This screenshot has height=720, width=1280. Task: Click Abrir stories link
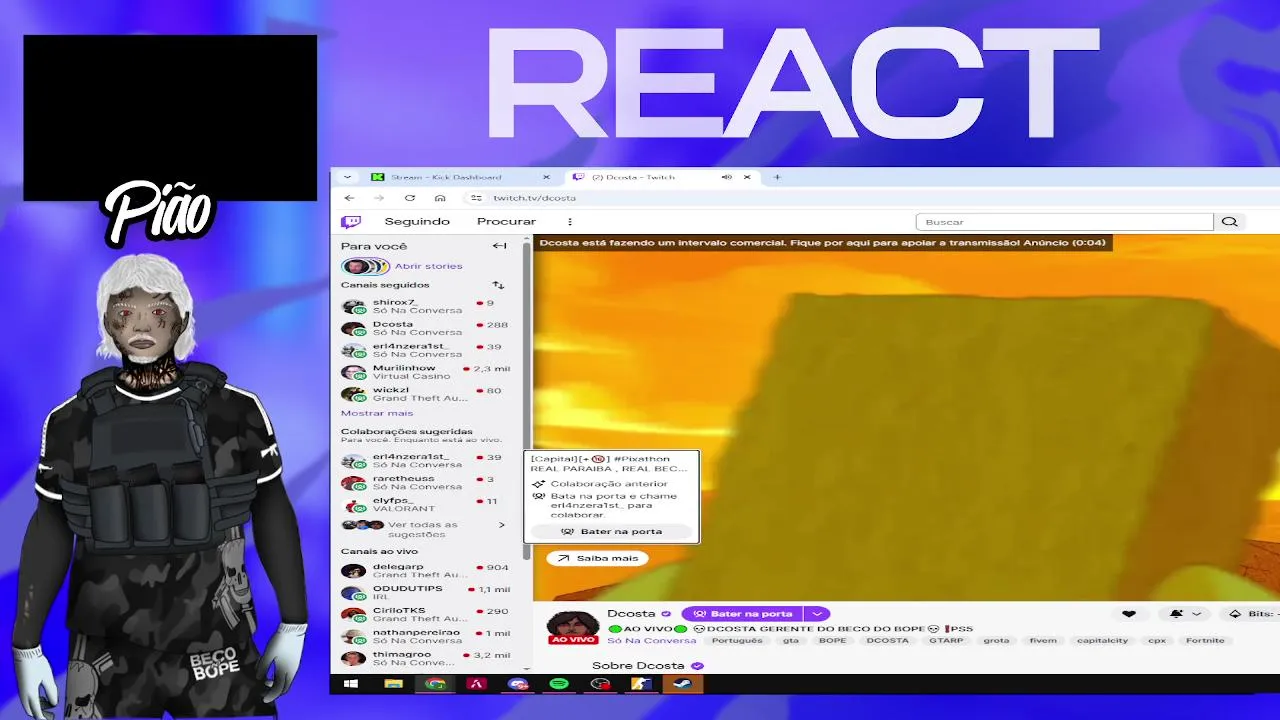pyautogui.click(x=428, y=266)
